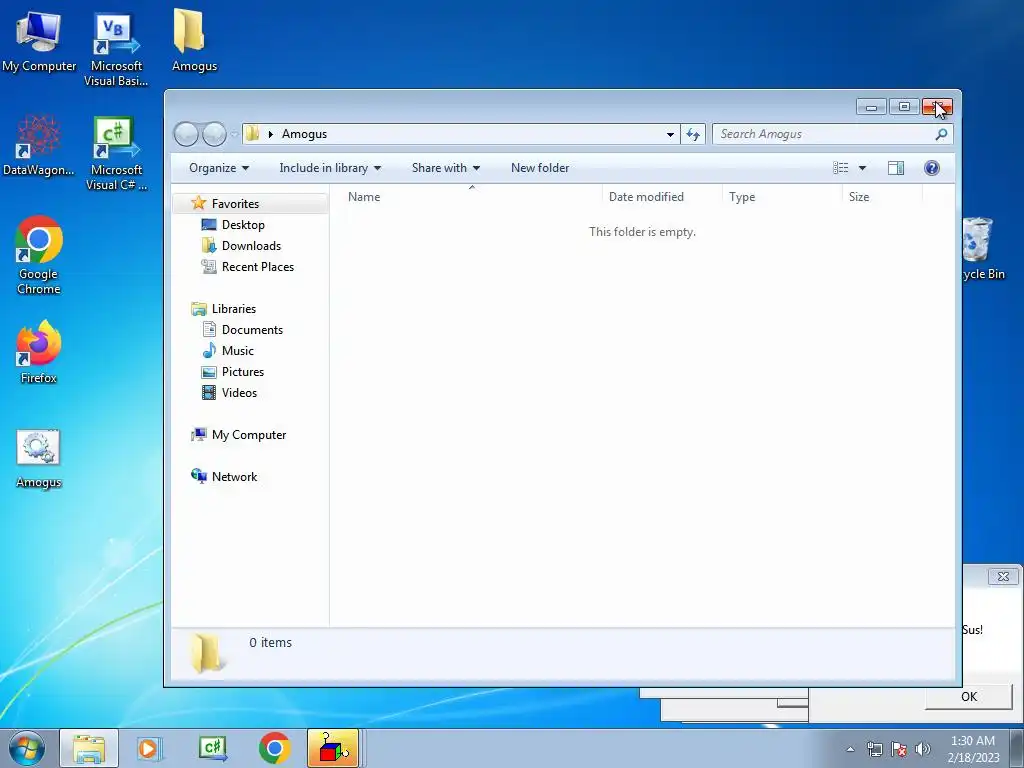Screen dimensions: 1024x768
Task: Open Explorer help button
Action: pos(932,168)
